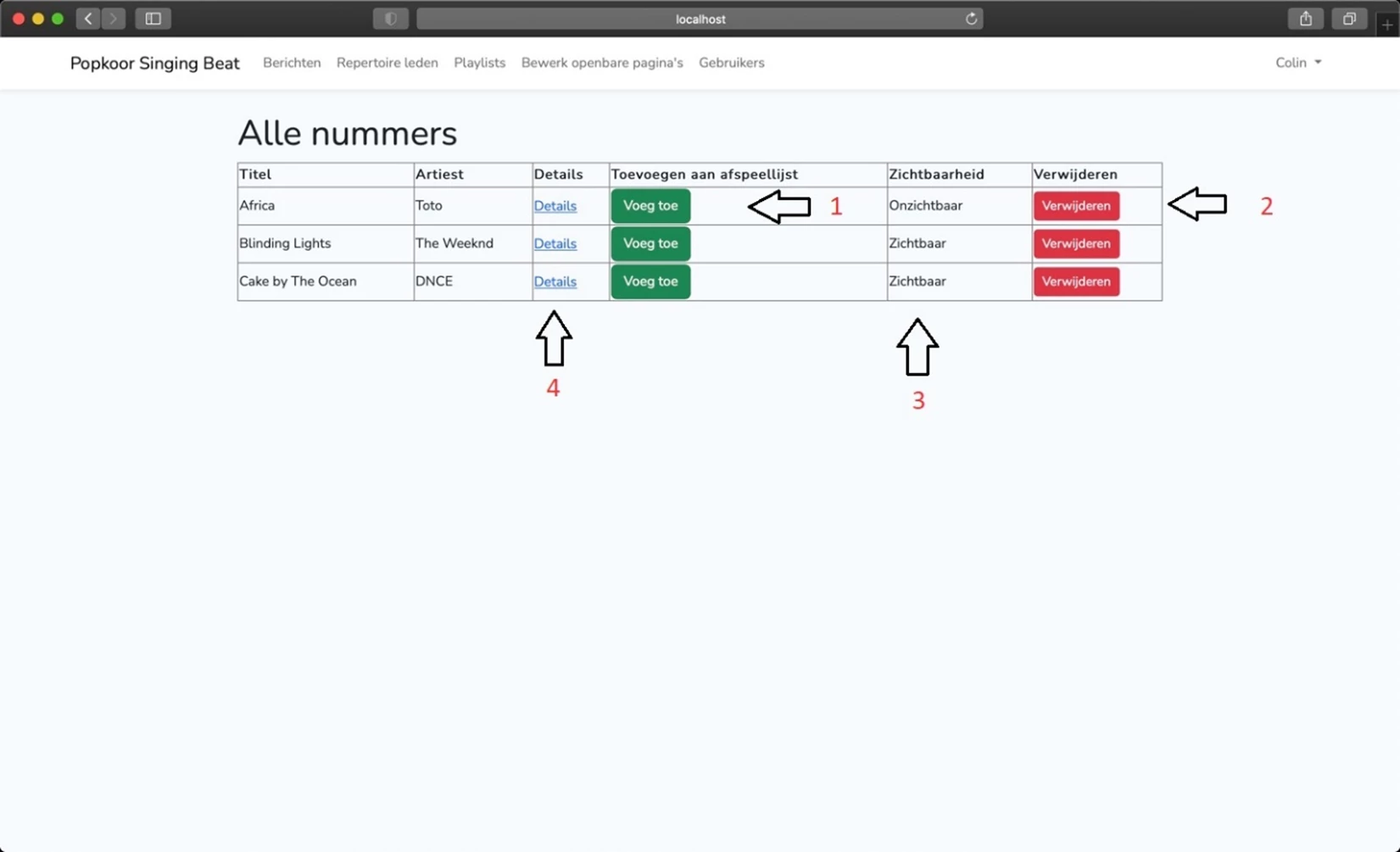
Task: Click the tab overview icon
Action: (1349, 18)
